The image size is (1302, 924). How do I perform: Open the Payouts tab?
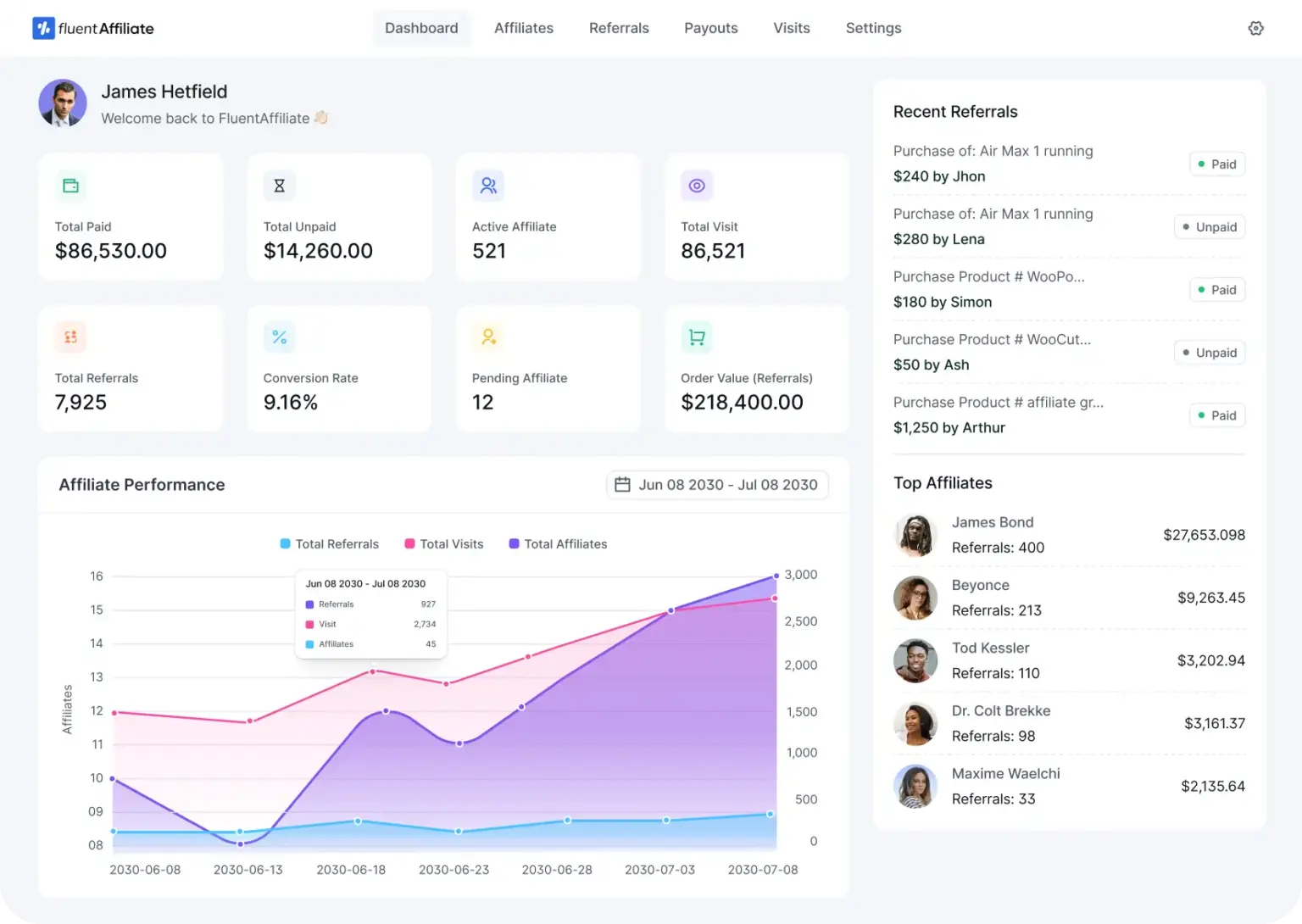(710, 27)
